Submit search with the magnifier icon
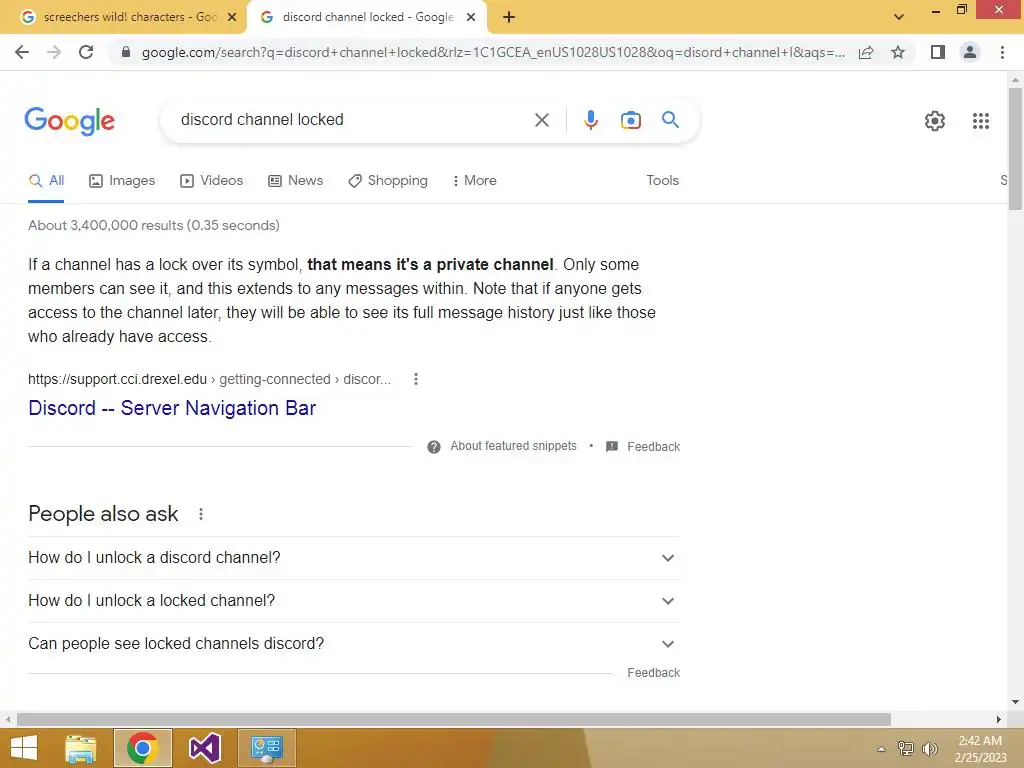This screenshot has width=1024, height=768. point(670,120)
